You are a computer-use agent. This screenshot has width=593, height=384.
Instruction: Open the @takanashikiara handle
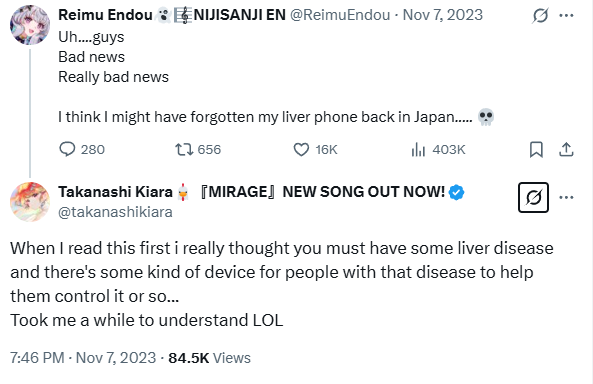click(115, 212)
